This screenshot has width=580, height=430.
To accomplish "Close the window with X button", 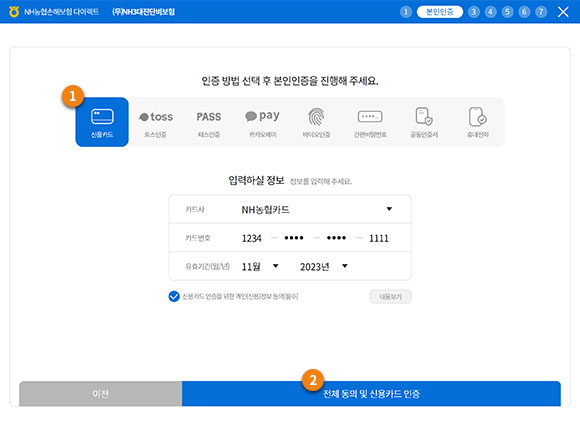I will click(563, 12).
